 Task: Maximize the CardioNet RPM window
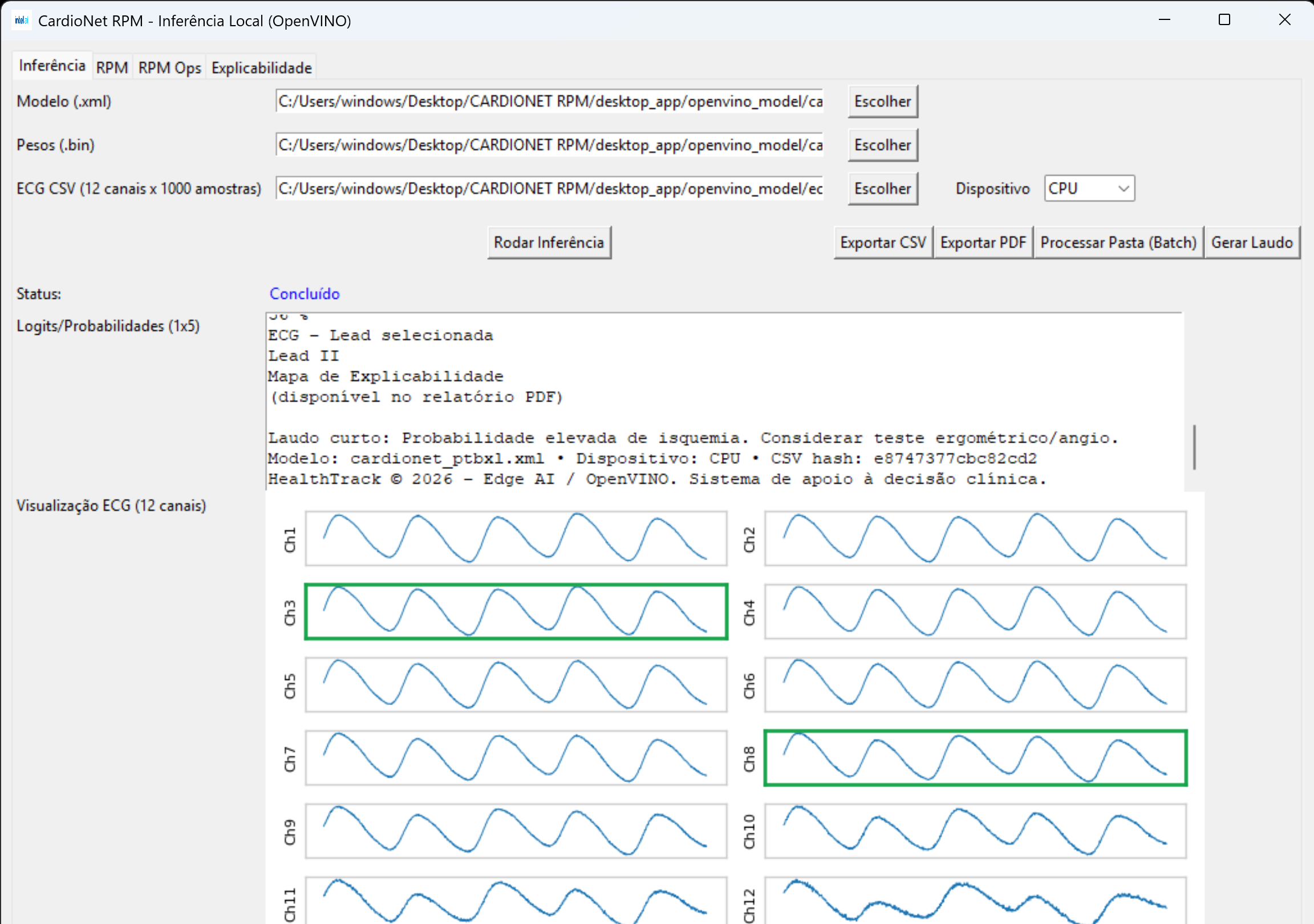pyautogui.click(x=1224, y=20)
